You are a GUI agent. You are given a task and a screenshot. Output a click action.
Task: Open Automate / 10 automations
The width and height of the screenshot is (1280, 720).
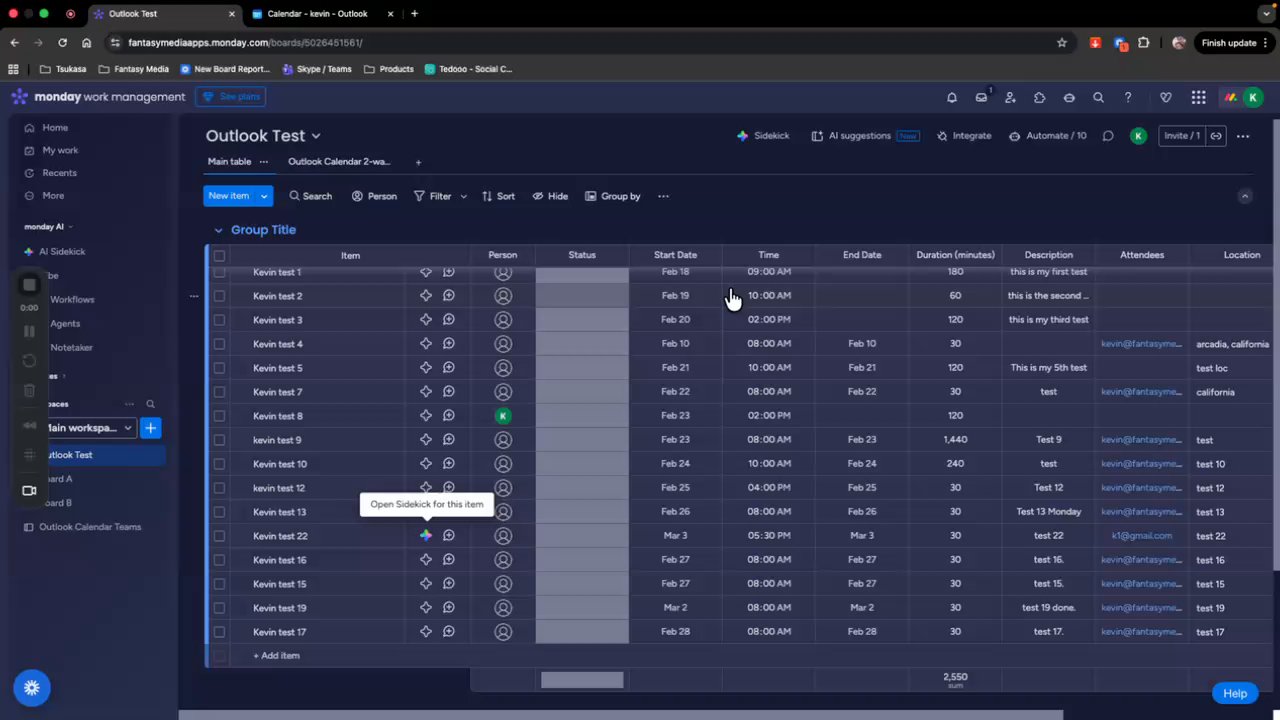click(x=1047, y=136)
